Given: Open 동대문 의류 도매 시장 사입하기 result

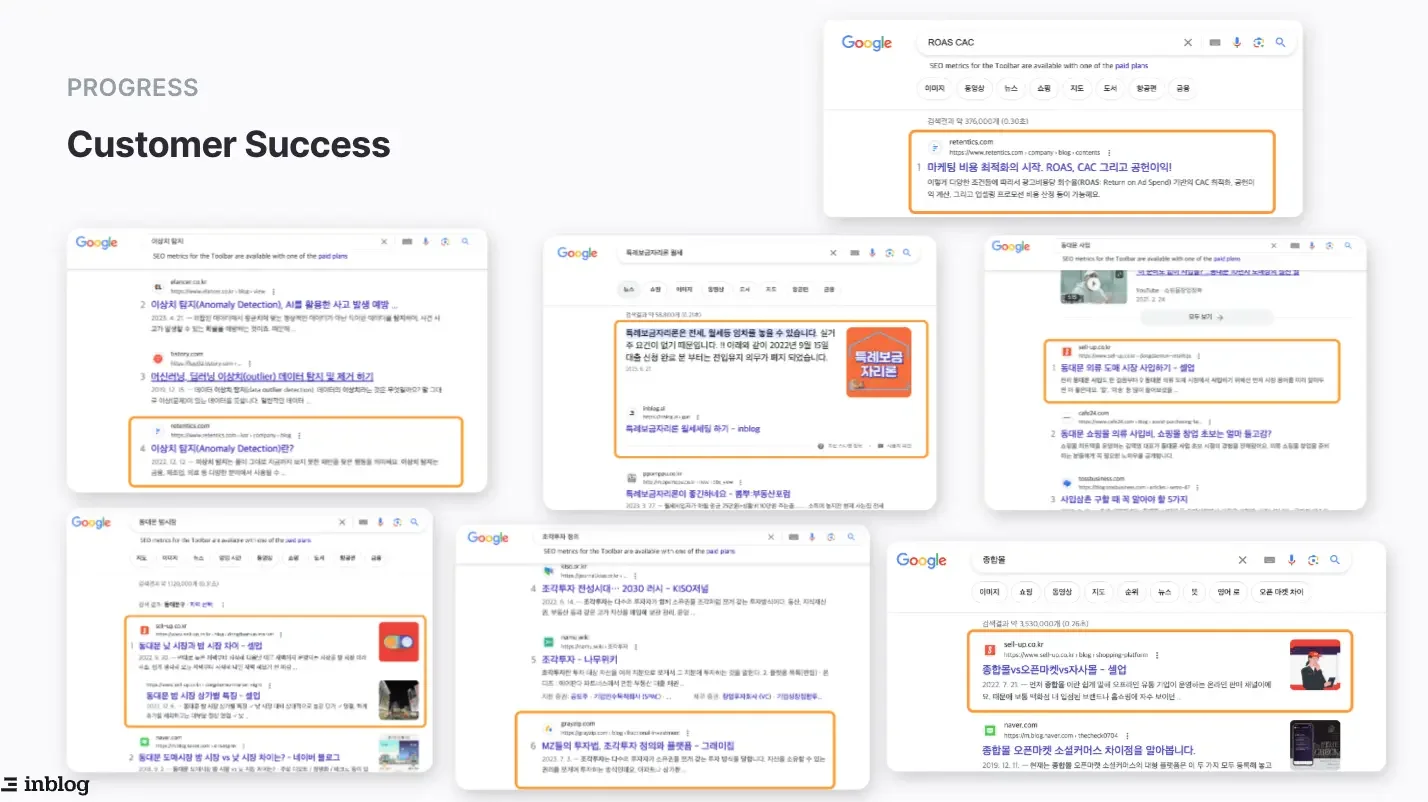Looking at the screenshot, I should pos(1125,368).
